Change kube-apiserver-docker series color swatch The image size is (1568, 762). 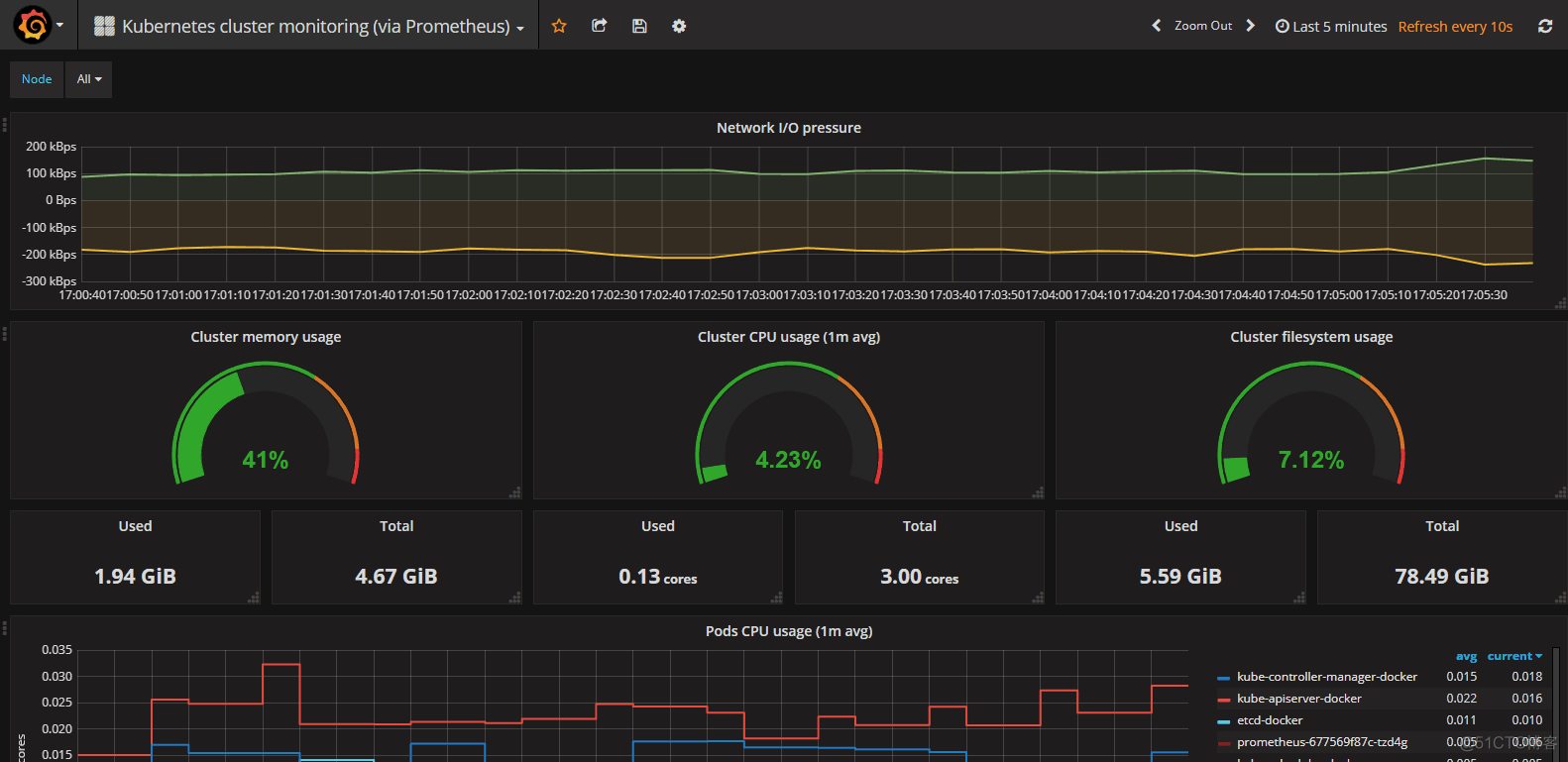tap(1224, 700)
